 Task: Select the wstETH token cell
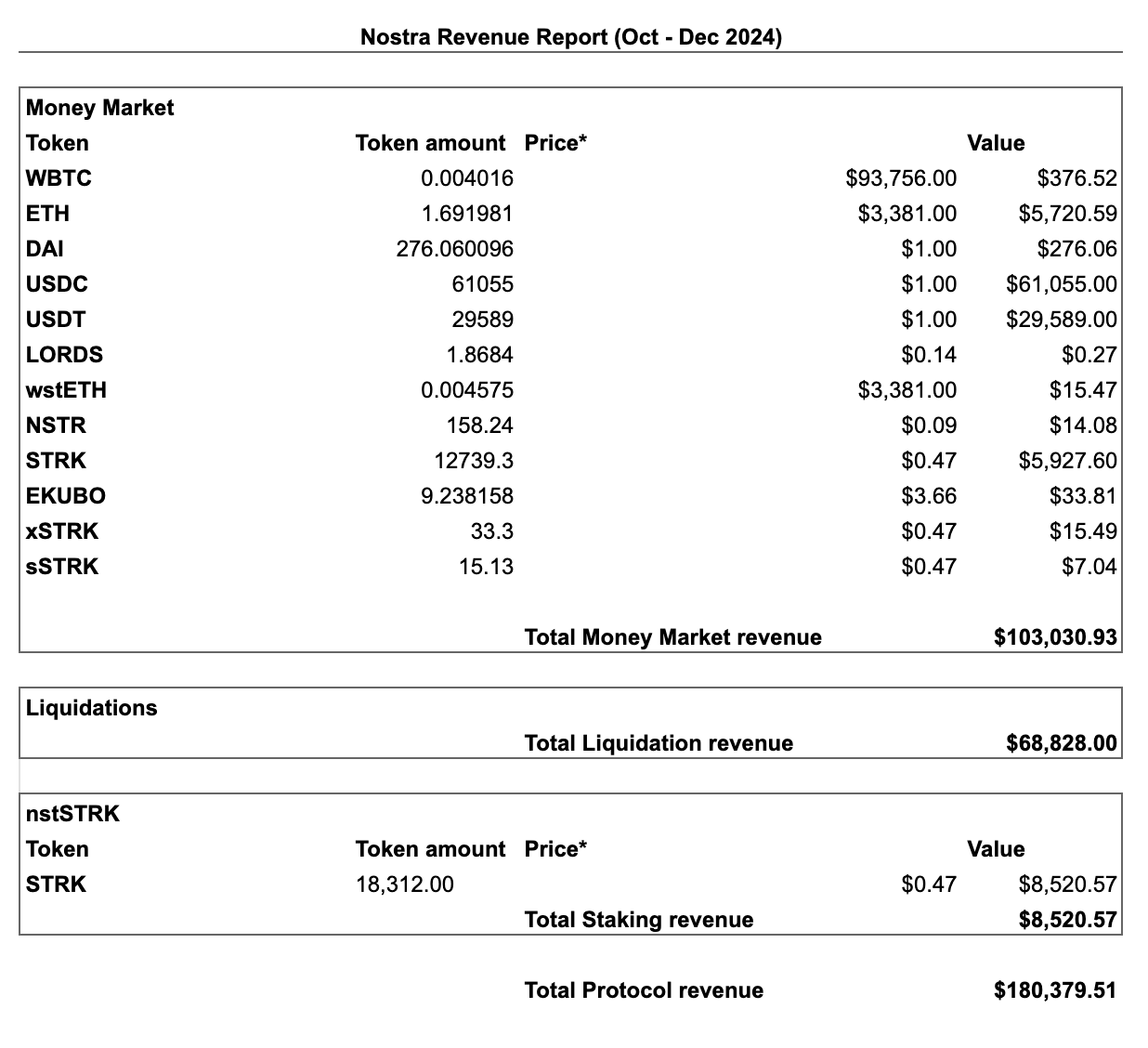click(66, 390)
